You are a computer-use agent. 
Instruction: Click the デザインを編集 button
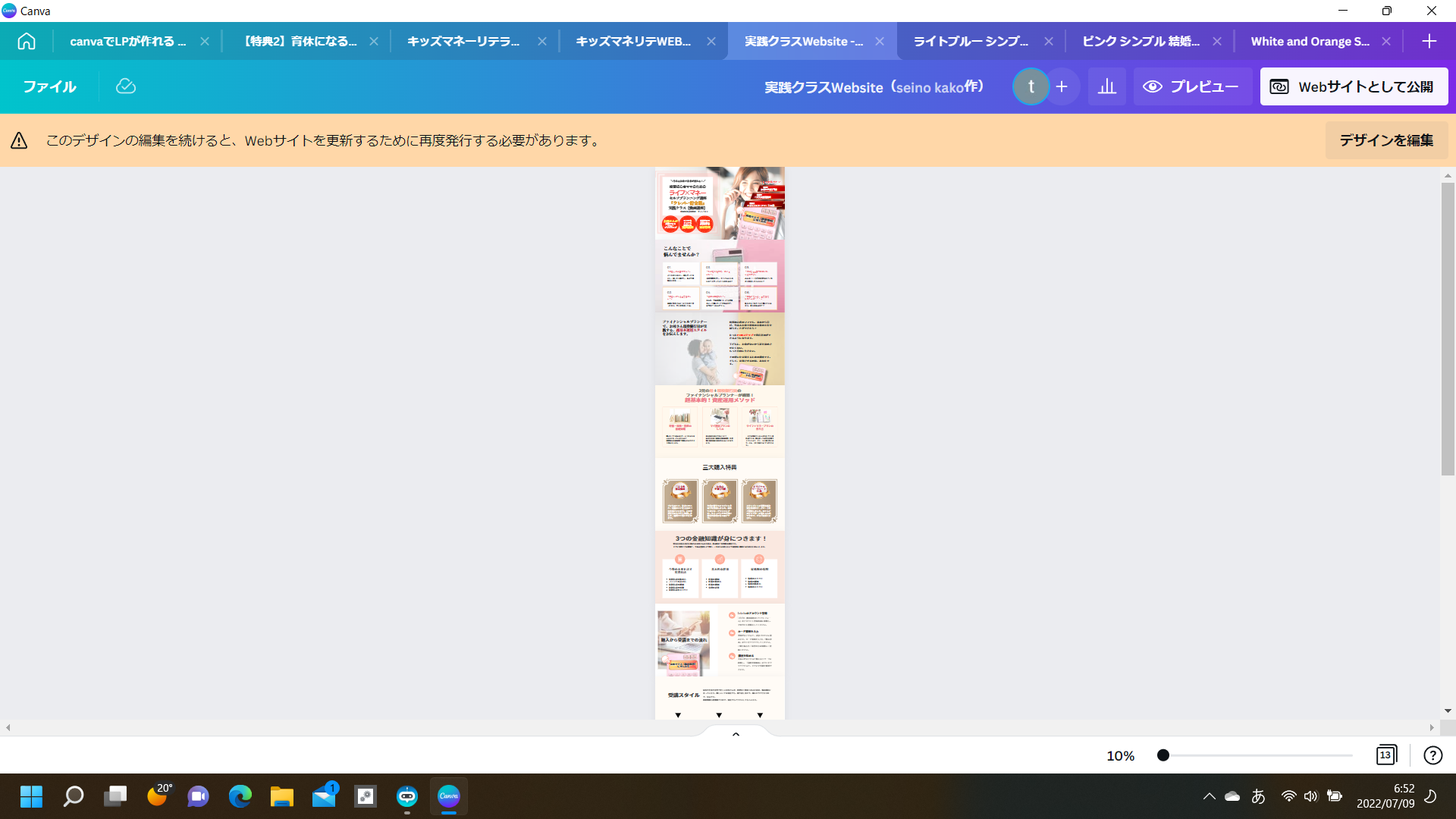pos(1385,140)
